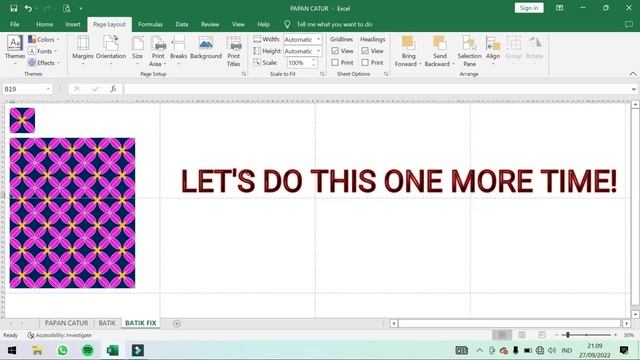This screenshot has height=360, width=640.
Task: Switch to the Home tab
Action: coord(44,24)
